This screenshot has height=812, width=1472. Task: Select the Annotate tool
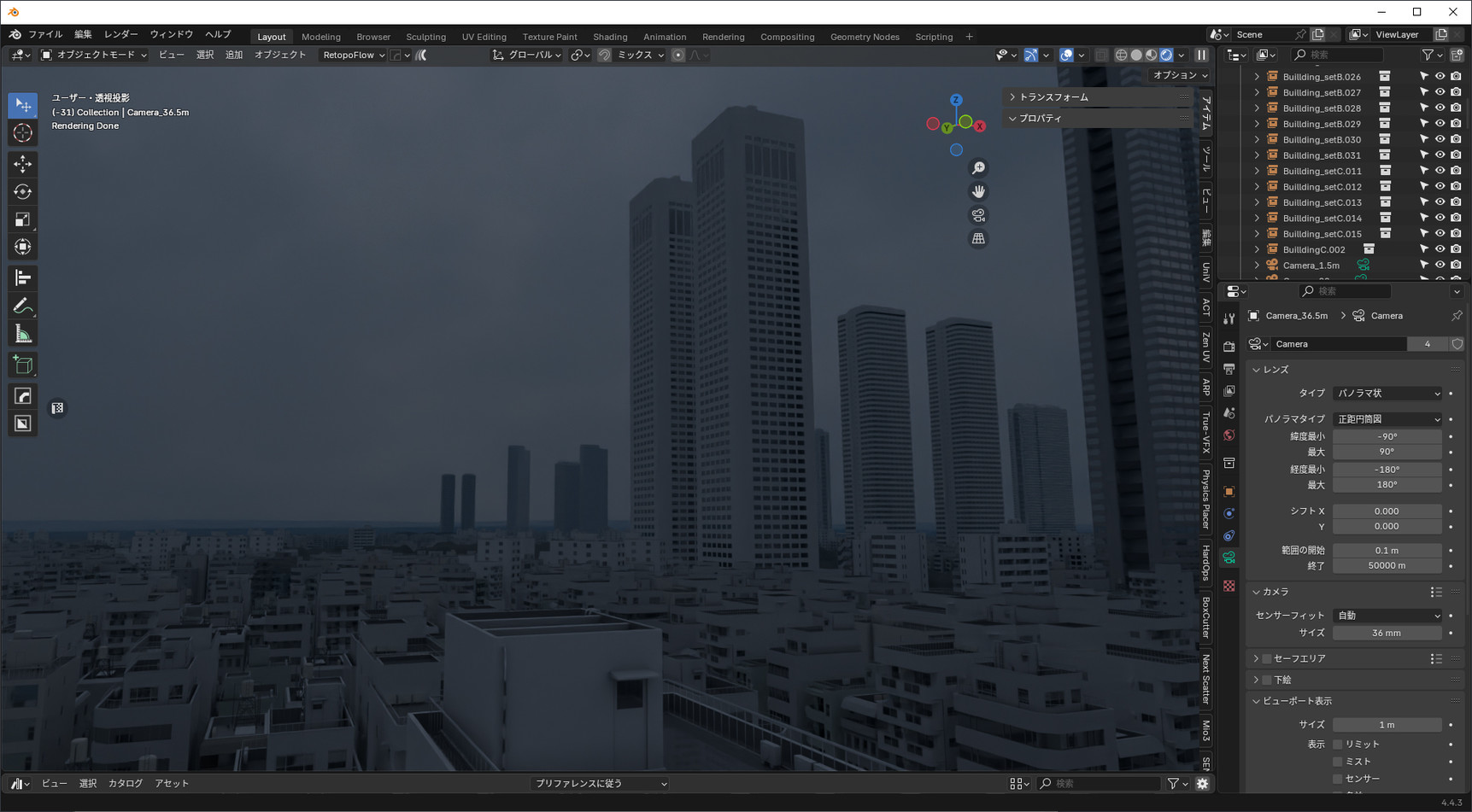[23, 306]
